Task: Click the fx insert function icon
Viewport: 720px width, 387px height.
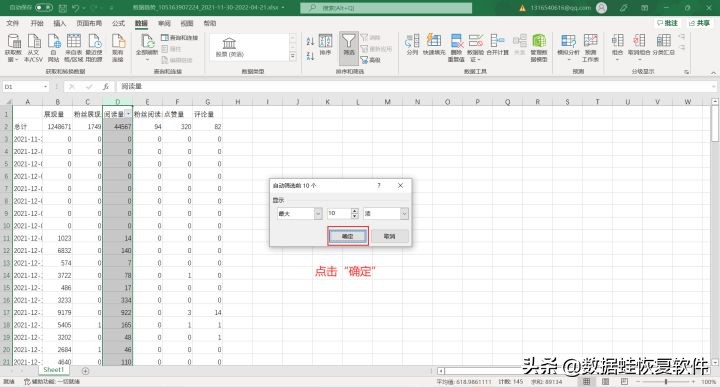Action: [x=106, y=86]
